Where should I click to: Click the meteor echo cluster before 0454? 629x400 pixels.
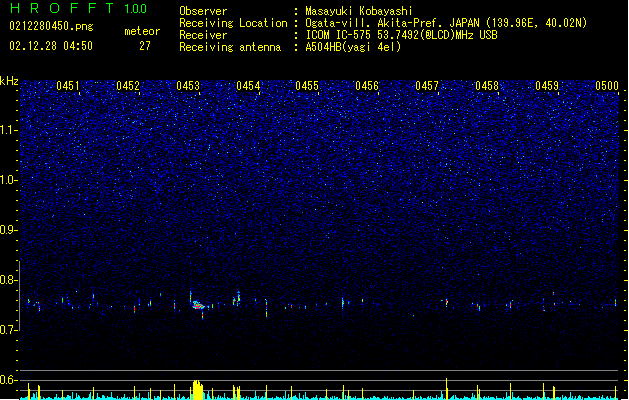tap(237, 299)
